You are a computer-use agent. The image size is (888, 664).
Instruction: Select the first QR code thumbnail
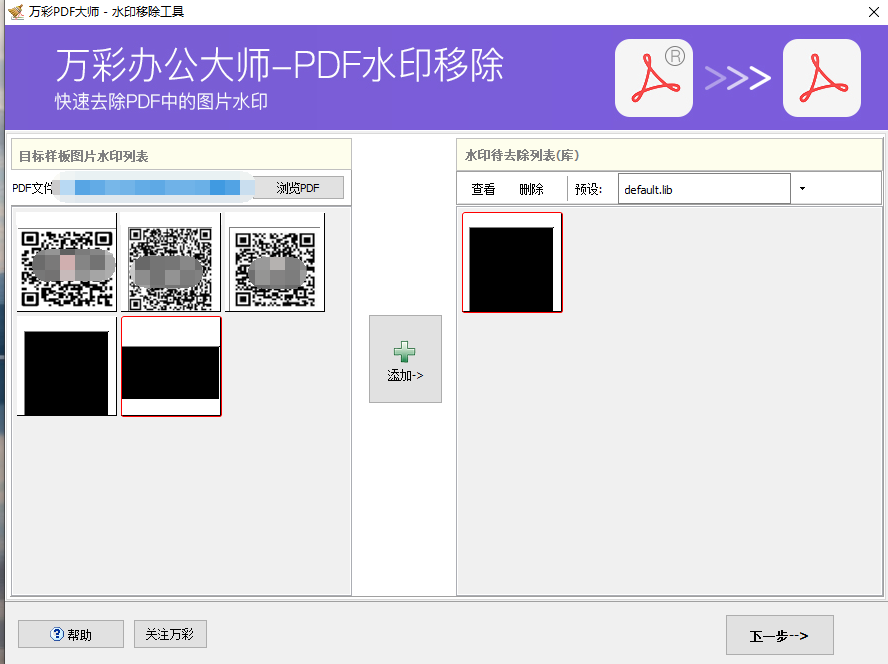click(x=67, y=262)
